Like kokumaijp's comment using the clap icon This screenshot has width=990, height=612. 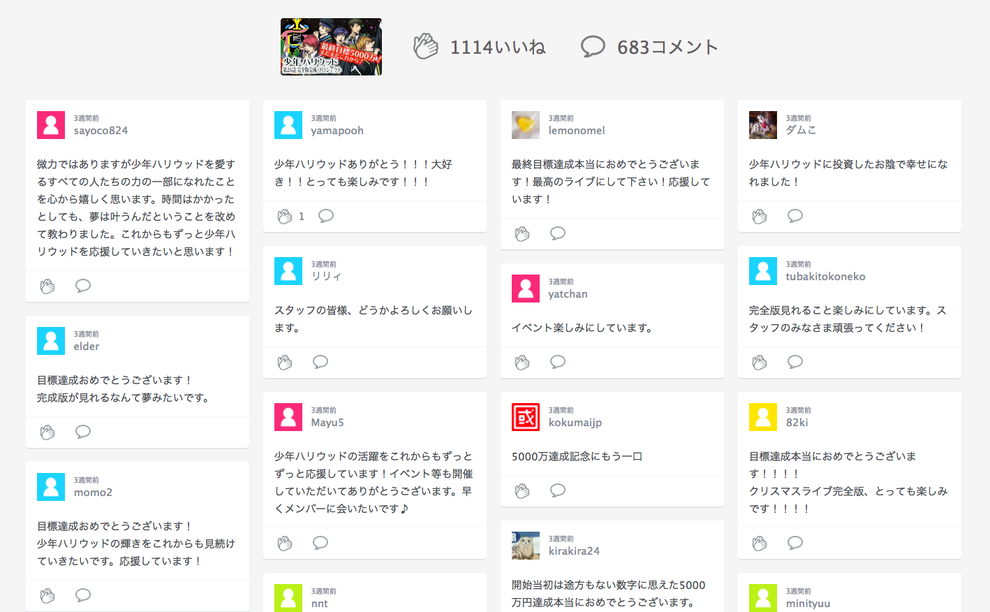[521, 491]
